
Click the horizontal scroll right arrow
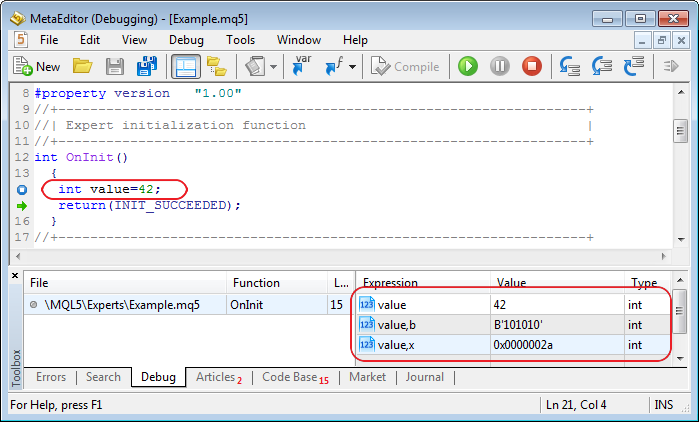coord(663,256)
